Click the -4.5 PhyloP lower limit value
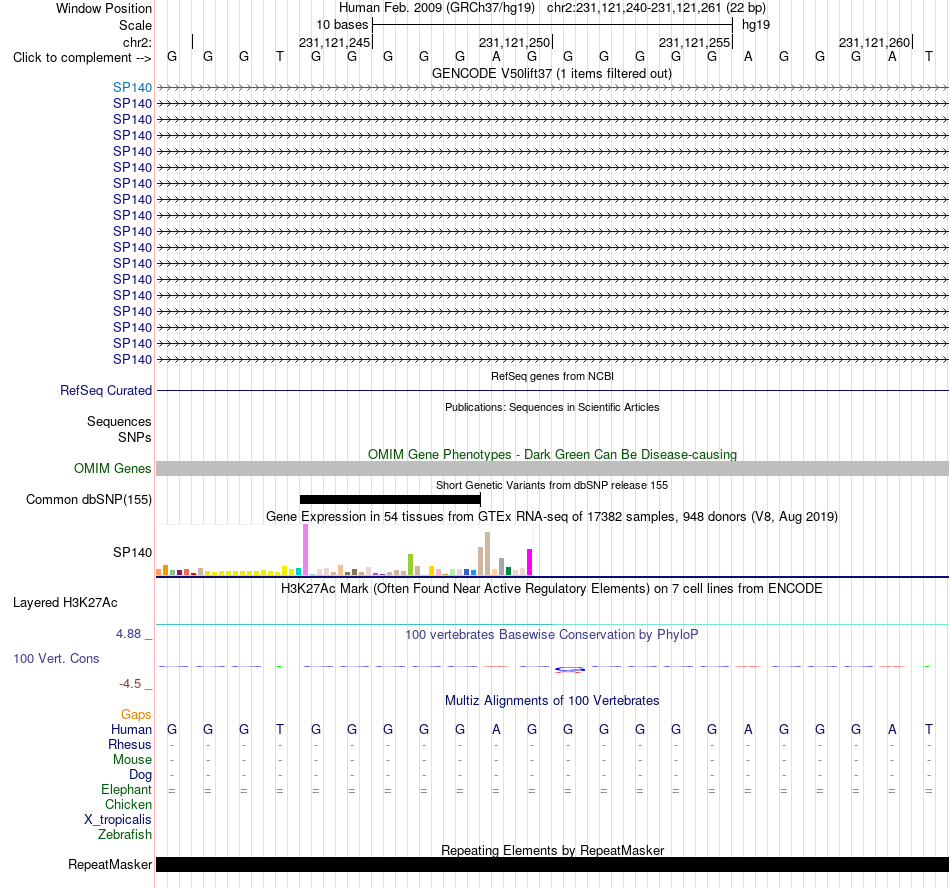950x888 pixels. (130, 684)
